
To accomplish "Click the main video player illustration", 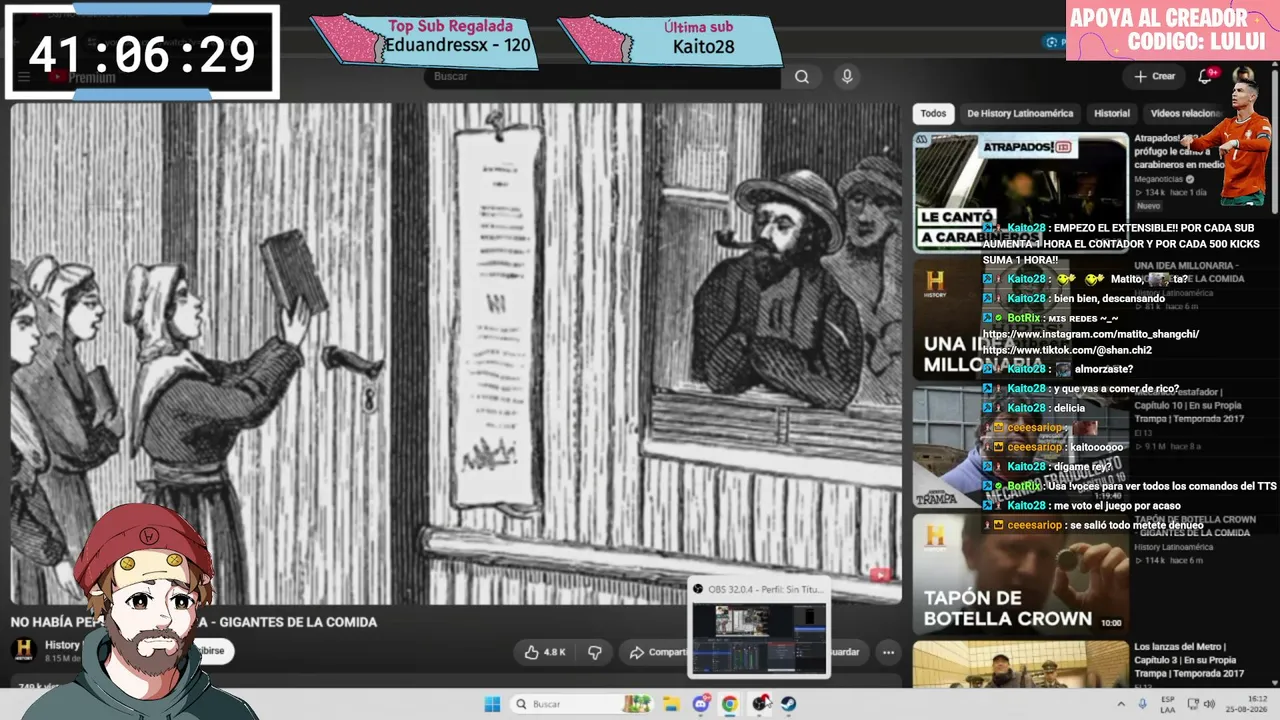I will click(456, 353).
